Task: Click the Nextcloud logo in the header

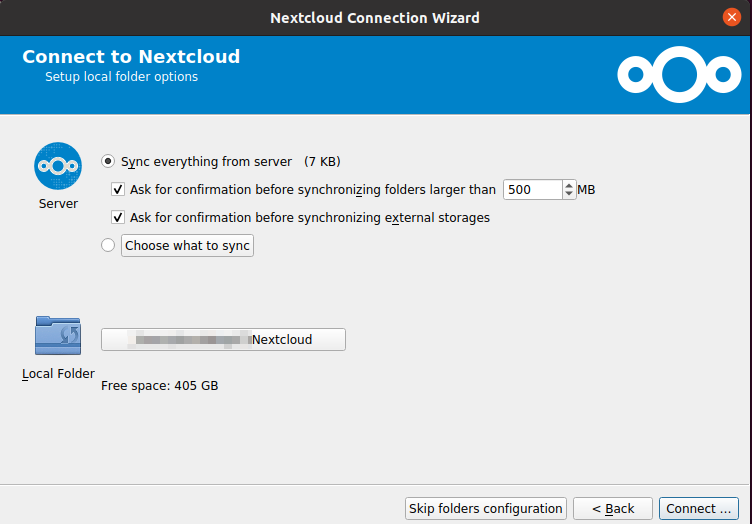Action: (x=677, y=74)
